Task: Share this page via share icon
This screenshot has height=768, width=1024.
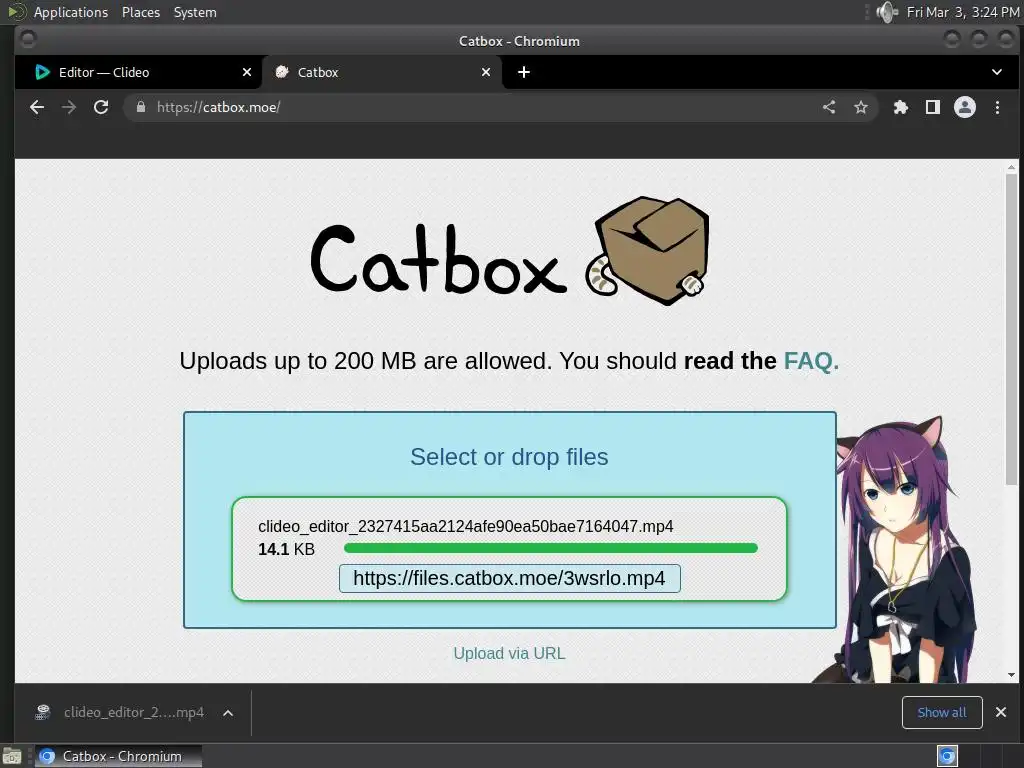Action: (x=829, y=107)
